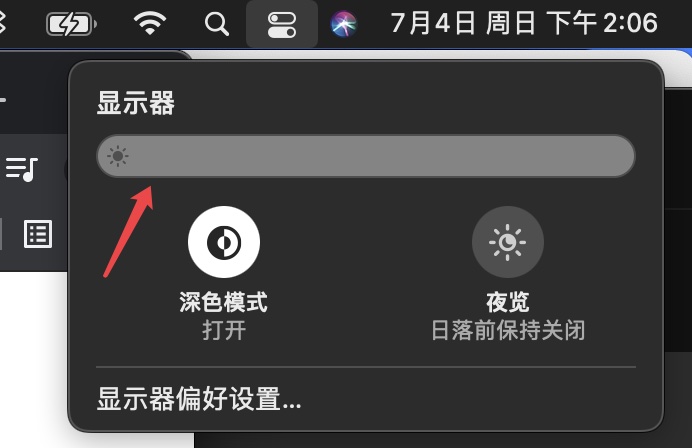Viewport: 692px width, 448px height.
Task: Open 显示器偏好设置... preferences
Action: (x=199, y=399)
